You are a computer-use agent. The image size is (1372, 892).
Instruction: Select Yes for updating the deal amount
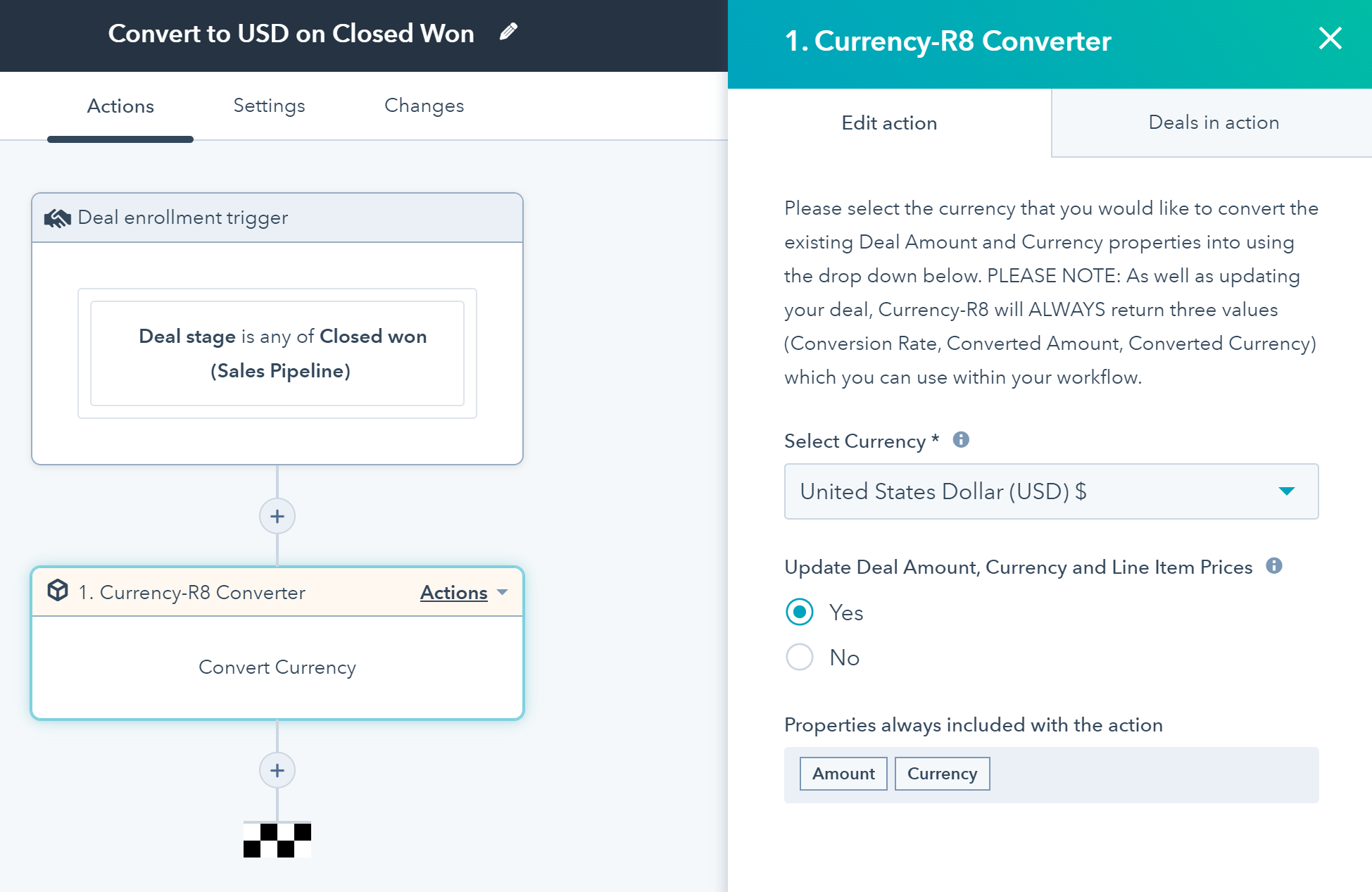pyautogui.click(x=800, y=612)
